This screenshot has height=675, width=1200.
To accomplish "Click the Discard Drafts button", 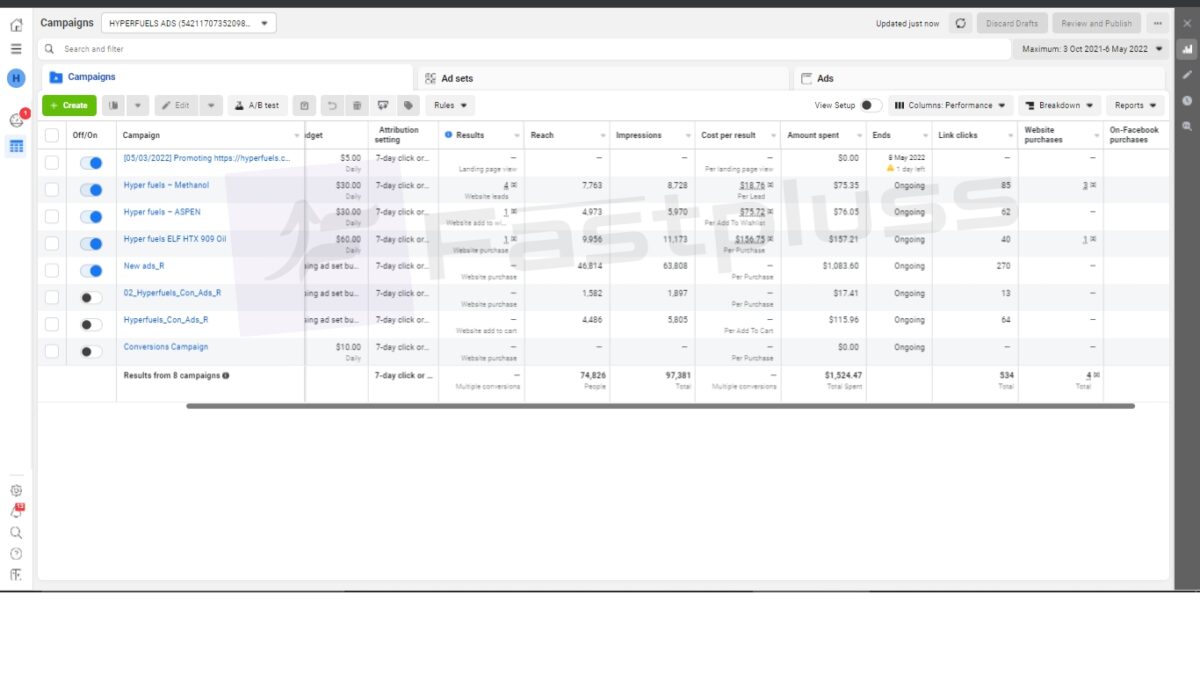I will pos(1012,23).
